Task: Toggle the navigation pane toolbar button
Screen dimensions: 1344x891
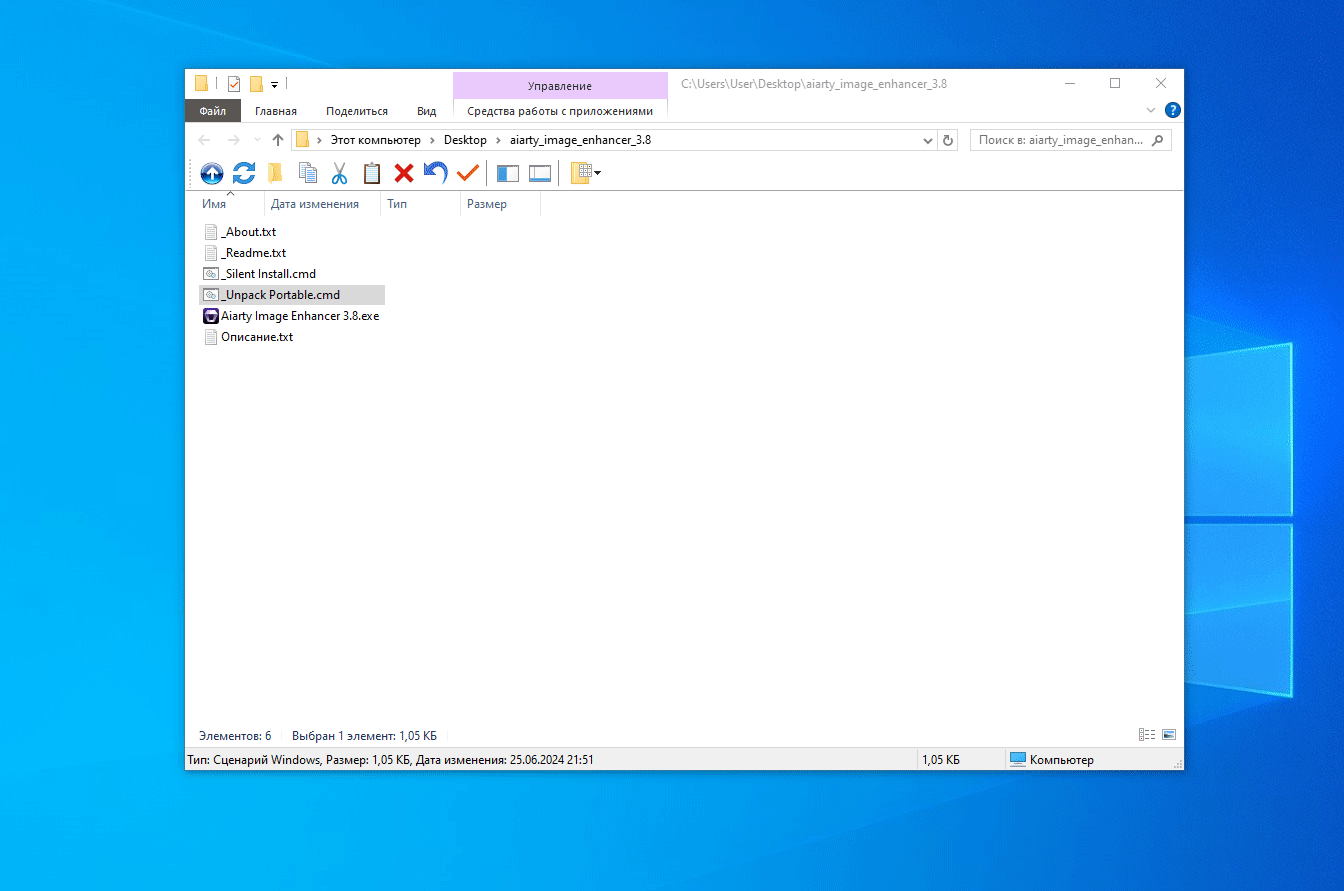Action: (508, 173)
